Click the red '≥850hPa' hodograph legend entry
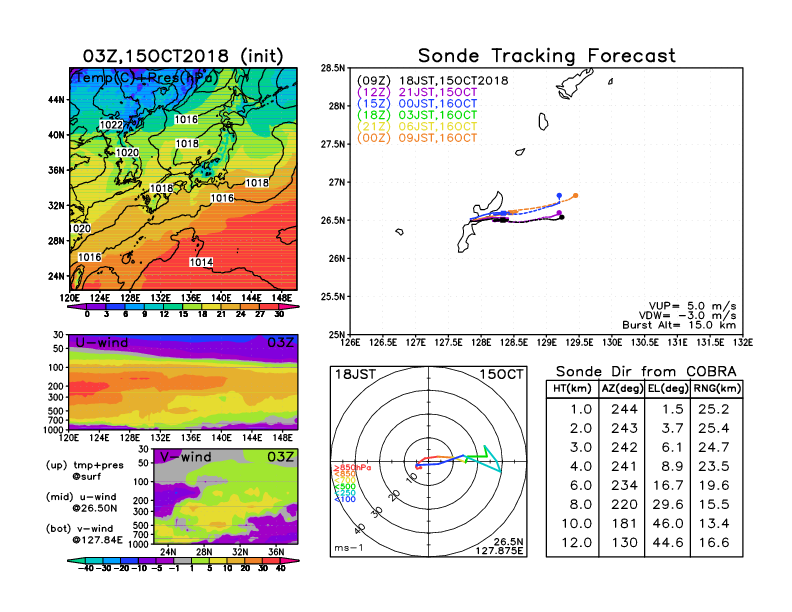792x612 pixels. [352, 468]
